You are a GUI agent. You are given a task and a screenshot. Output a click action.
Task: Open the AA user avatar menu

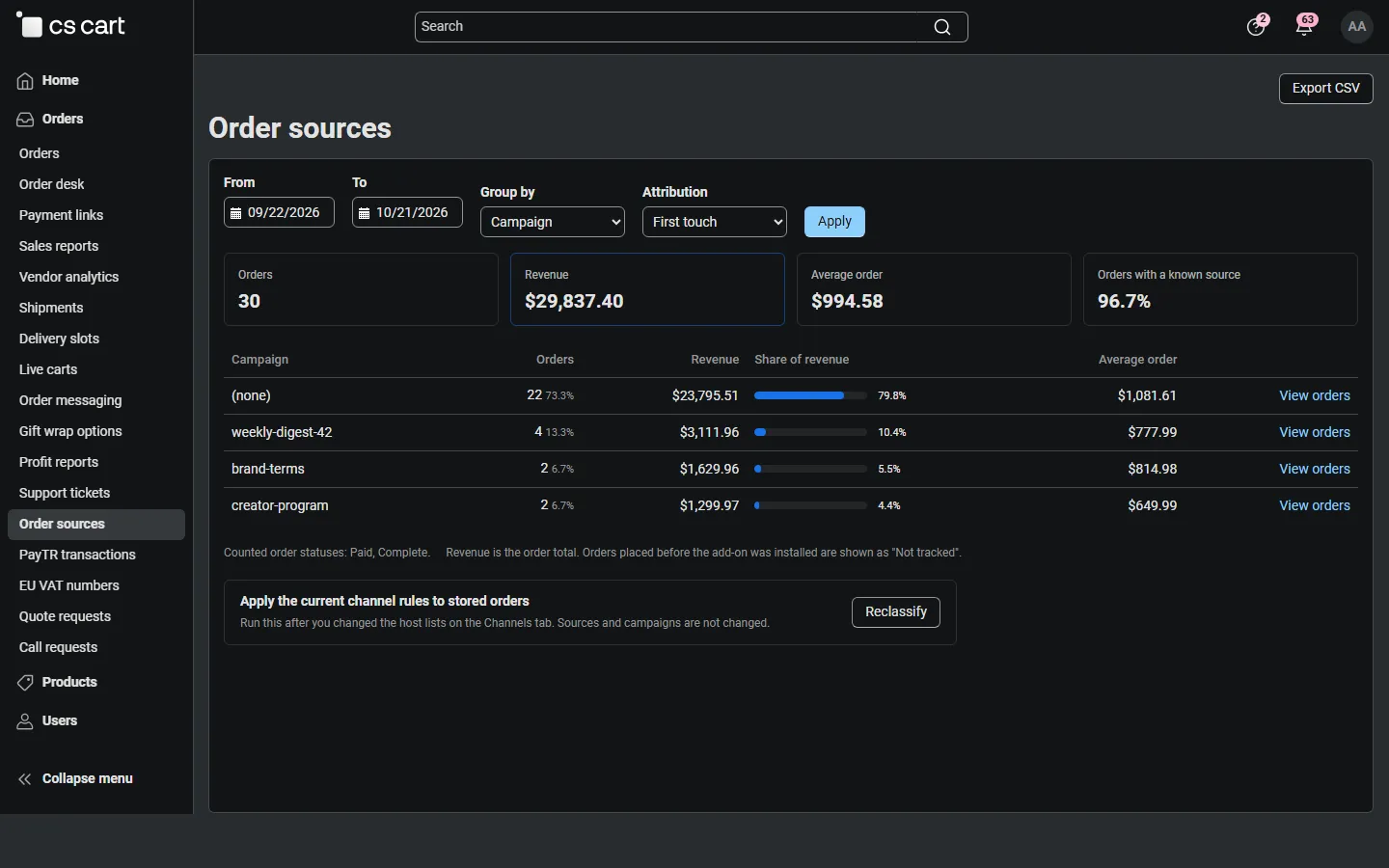[1357, 26]
